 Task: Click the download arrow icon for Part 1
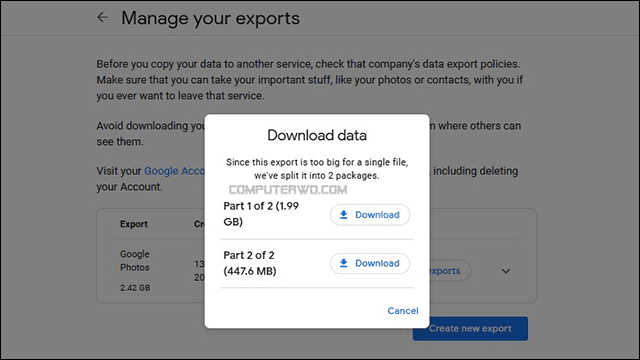pyautogui.click(x=344, y=215)
